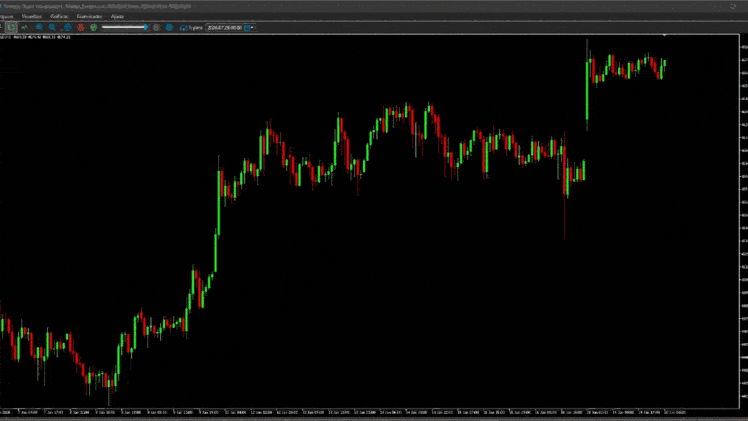Open the Ferramentas menu
The width and height of the screenshot is (748, 421).
click(89, 16)
